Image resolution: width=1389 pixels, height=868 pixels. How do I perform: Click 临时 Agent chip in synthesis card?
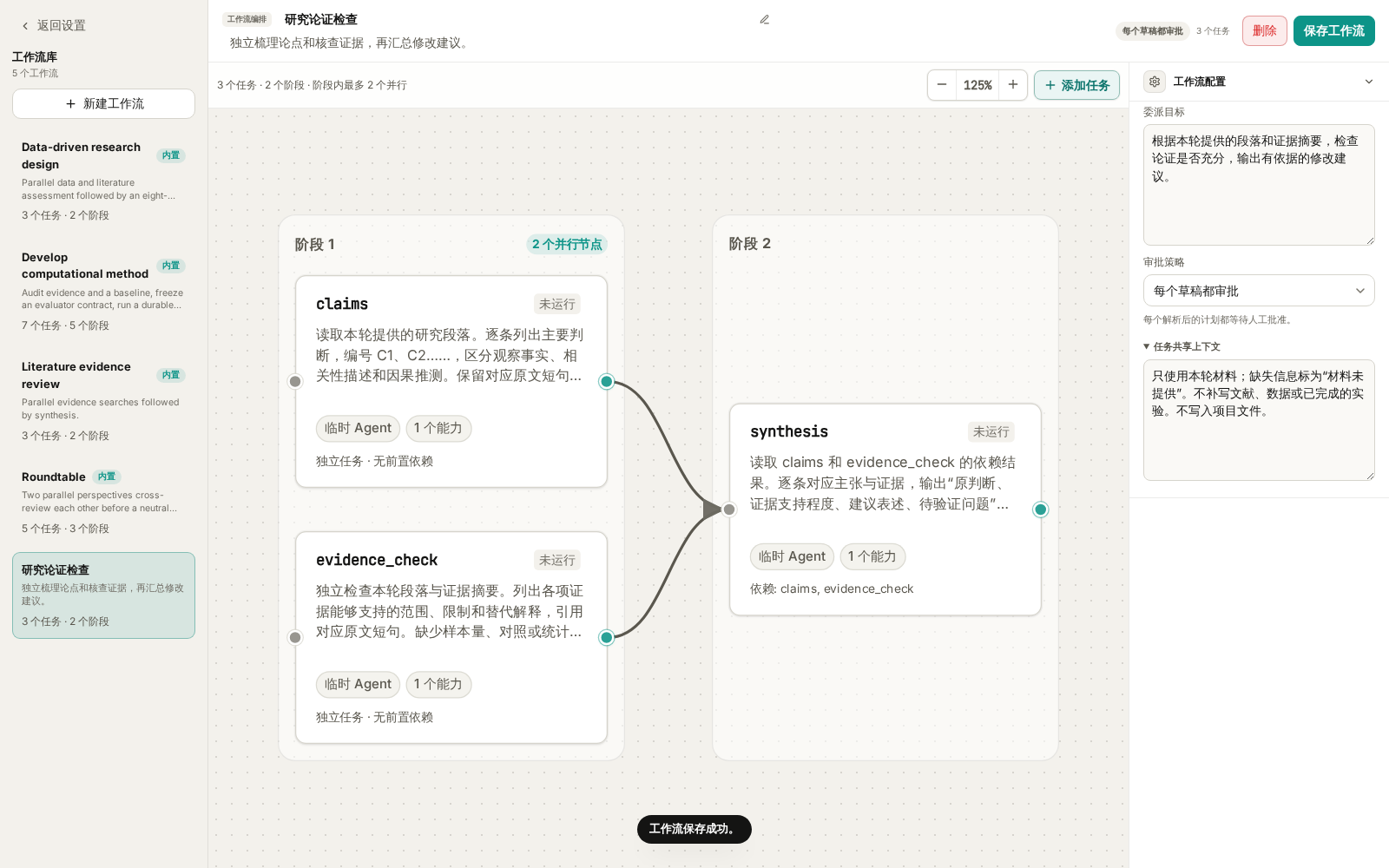(792, 556)
